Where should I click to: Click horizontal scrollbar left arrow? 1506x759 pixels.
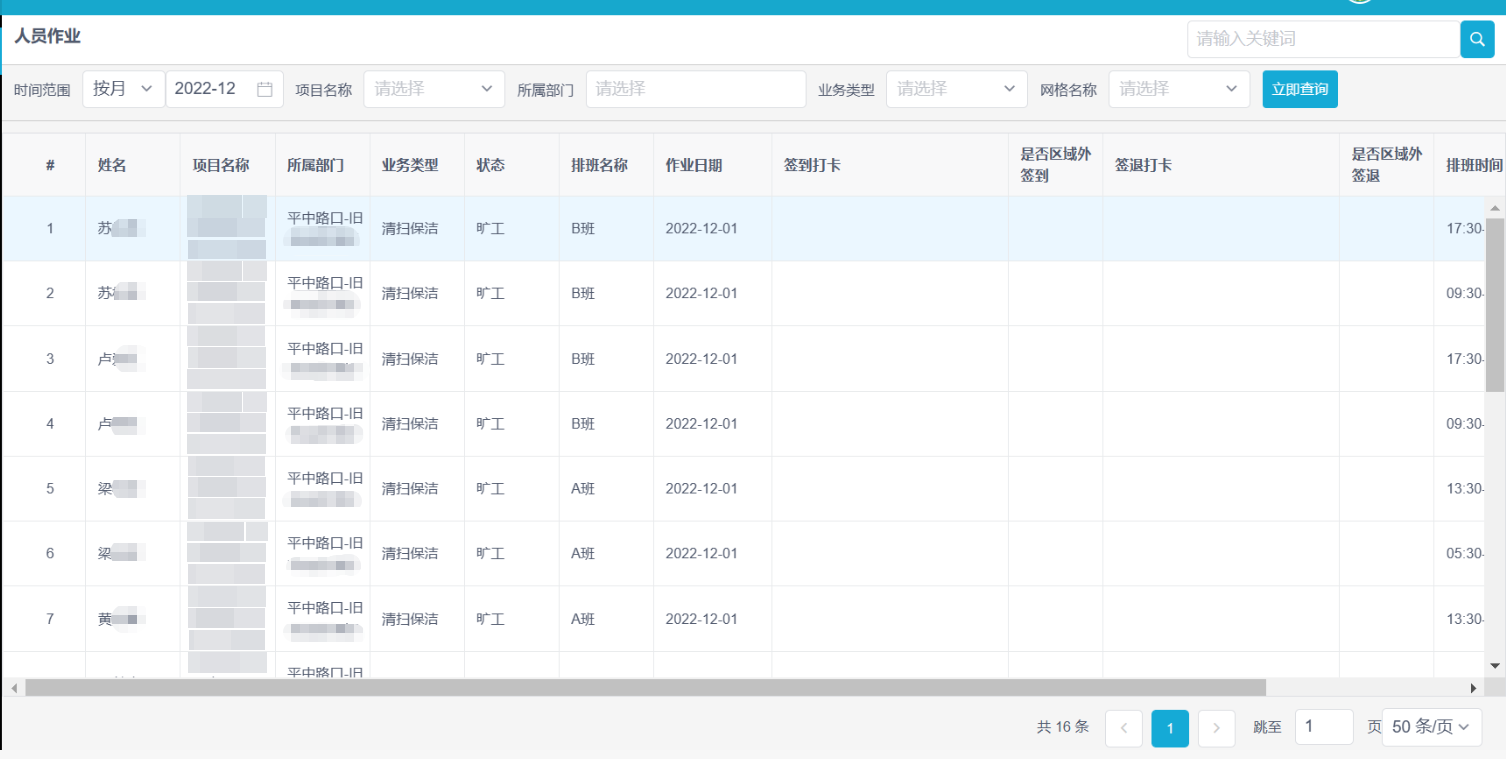[x=14, y=688]
